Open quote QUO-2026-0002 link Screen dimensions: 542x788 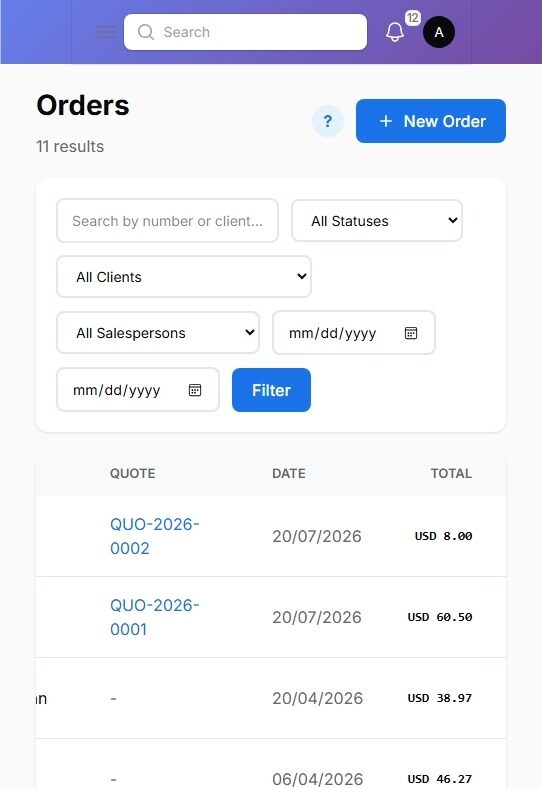point(155,536)
